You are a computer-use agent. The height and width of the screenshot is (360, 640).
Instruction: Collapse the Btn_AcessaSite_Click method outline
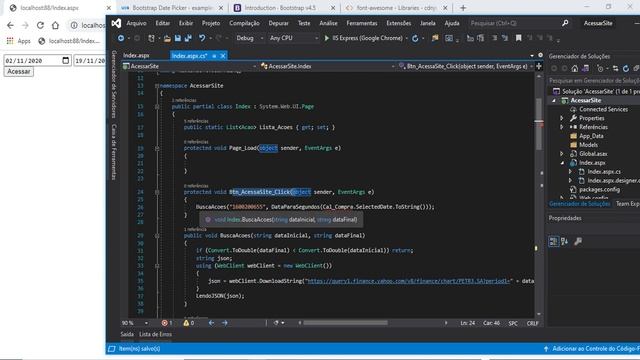tap(157, 192)
